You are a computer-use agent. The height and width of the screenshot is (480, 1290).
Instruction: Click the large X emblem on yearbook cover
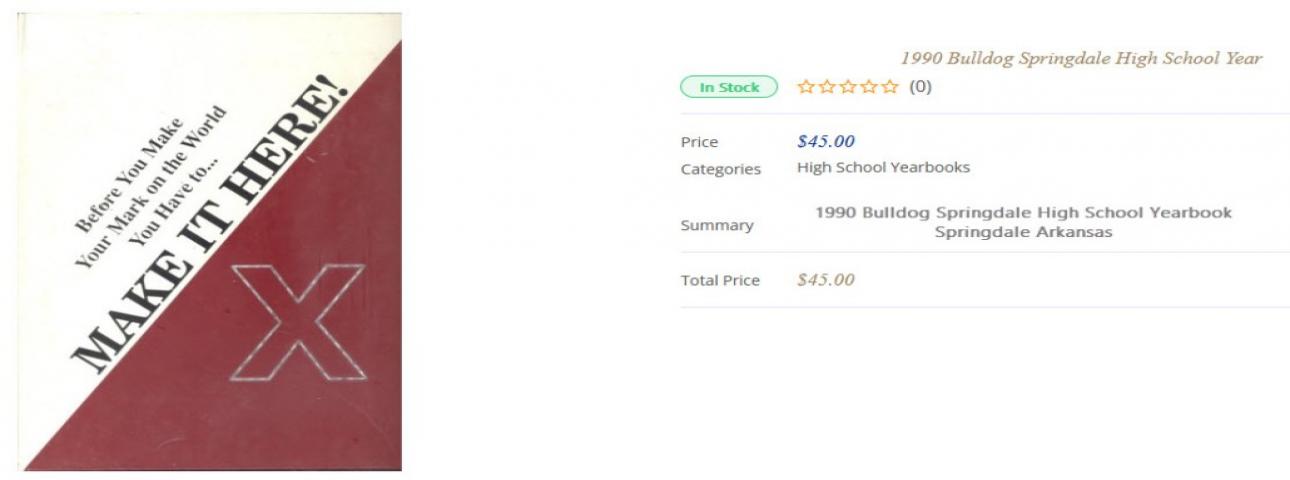click(298, 322)
